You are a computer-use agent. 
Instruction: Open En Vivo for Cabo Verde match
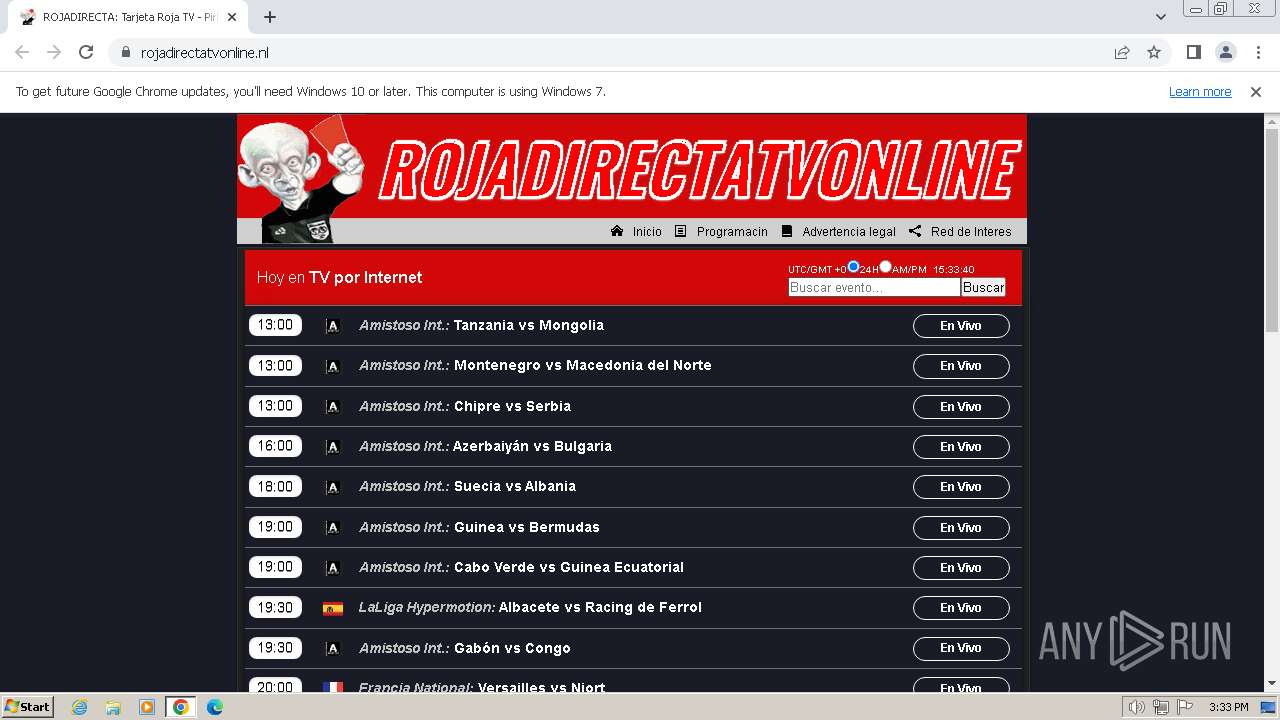click(x=961, y=568)
